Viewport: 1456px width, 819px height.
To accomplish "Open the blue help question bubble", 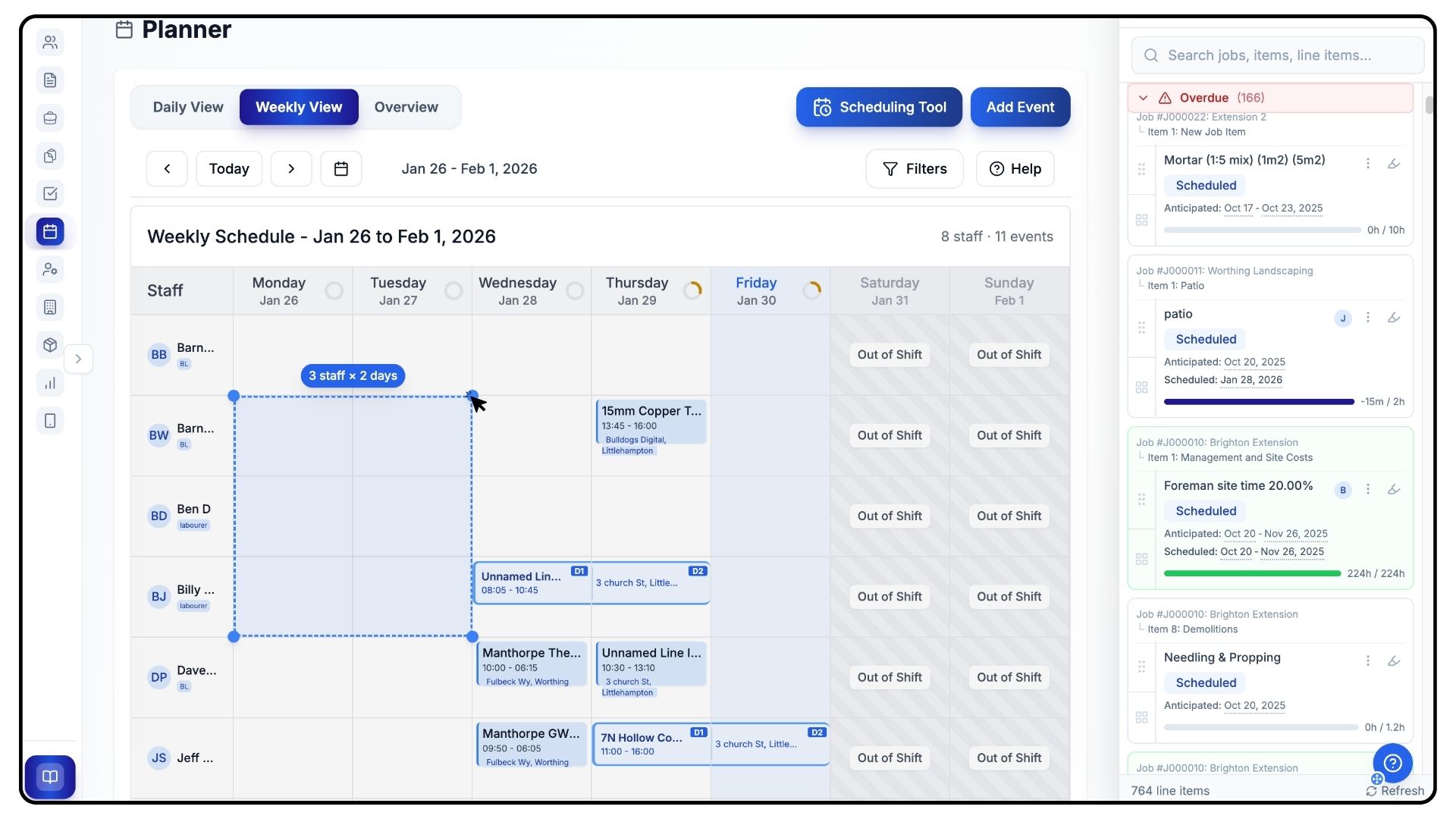I will [1392, 763].
